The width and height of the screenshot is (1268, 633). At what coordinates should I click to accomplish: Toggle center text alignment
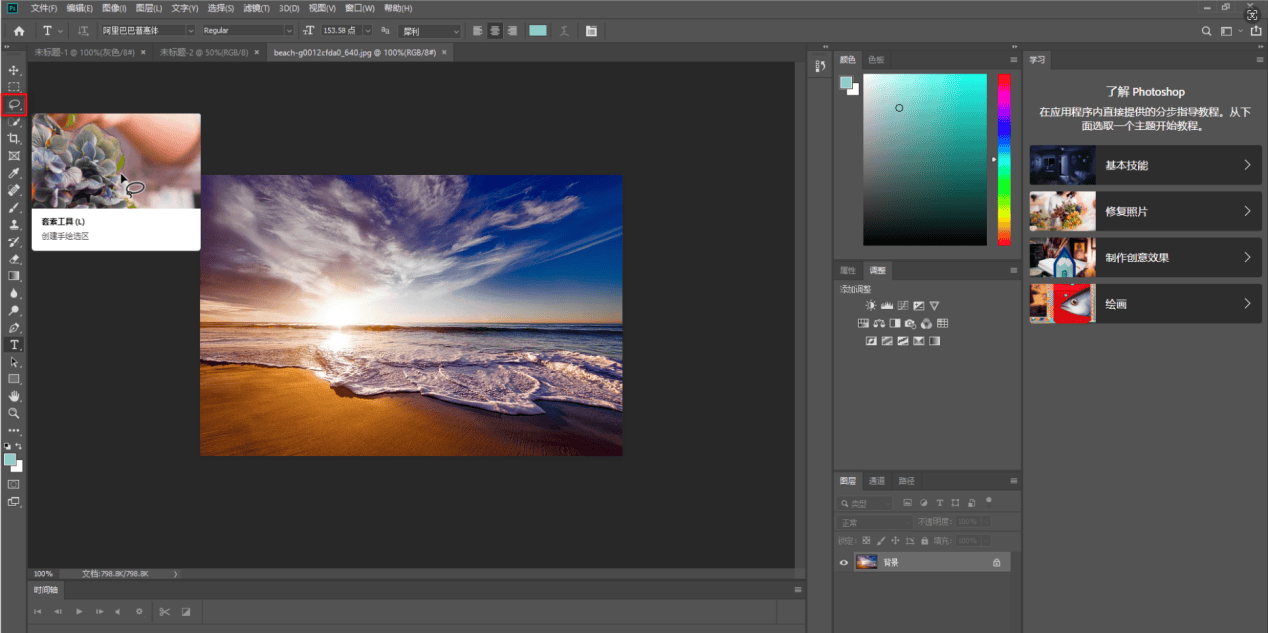[495, 31]
